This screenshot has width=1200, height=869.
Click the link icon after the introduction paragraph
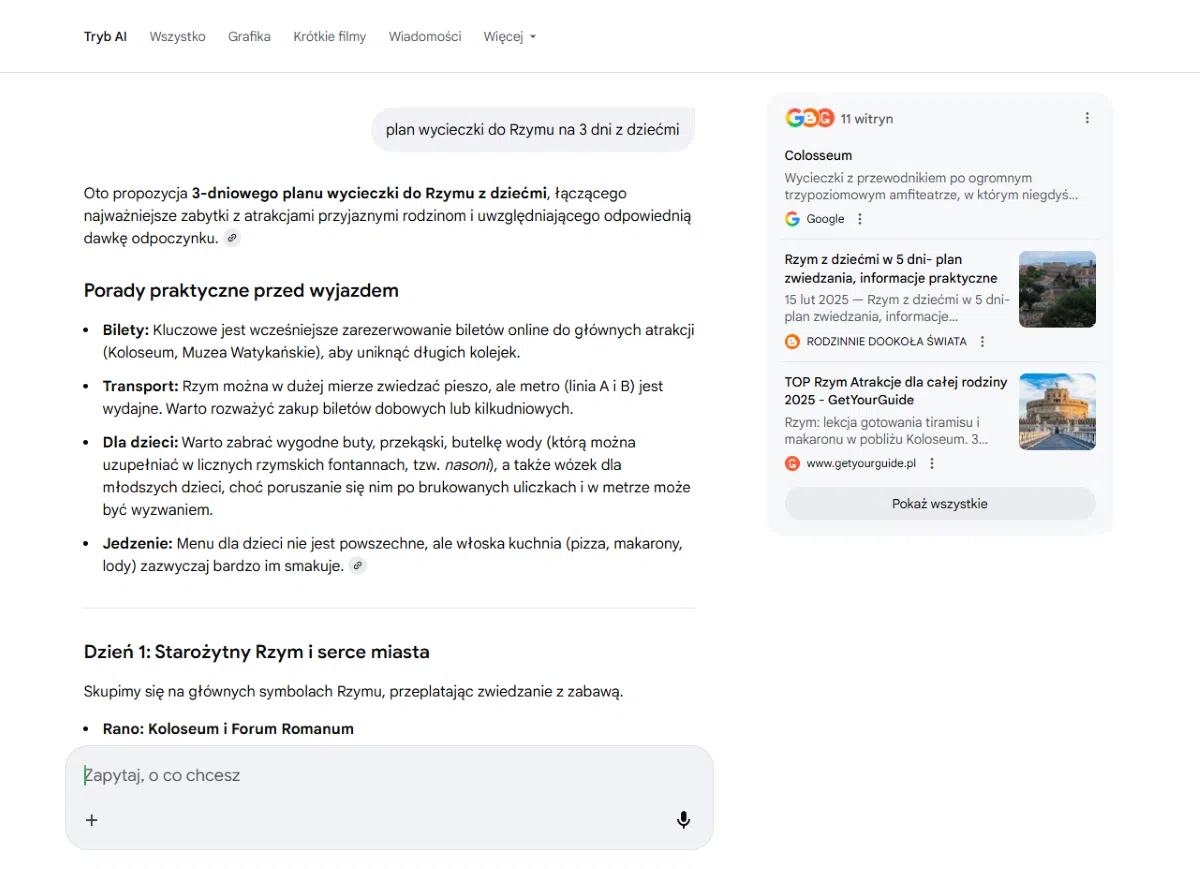232,238
